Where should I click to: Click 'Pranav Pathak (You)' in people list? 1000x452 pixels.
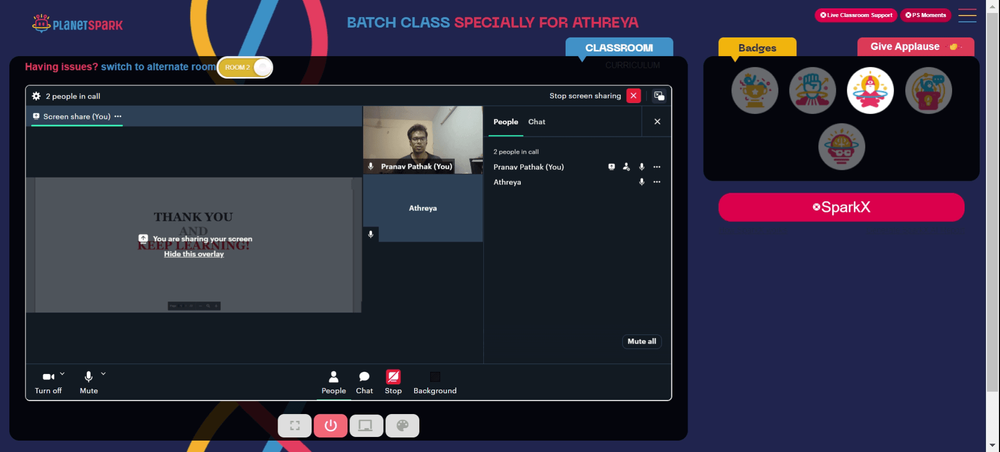(529, 167)
